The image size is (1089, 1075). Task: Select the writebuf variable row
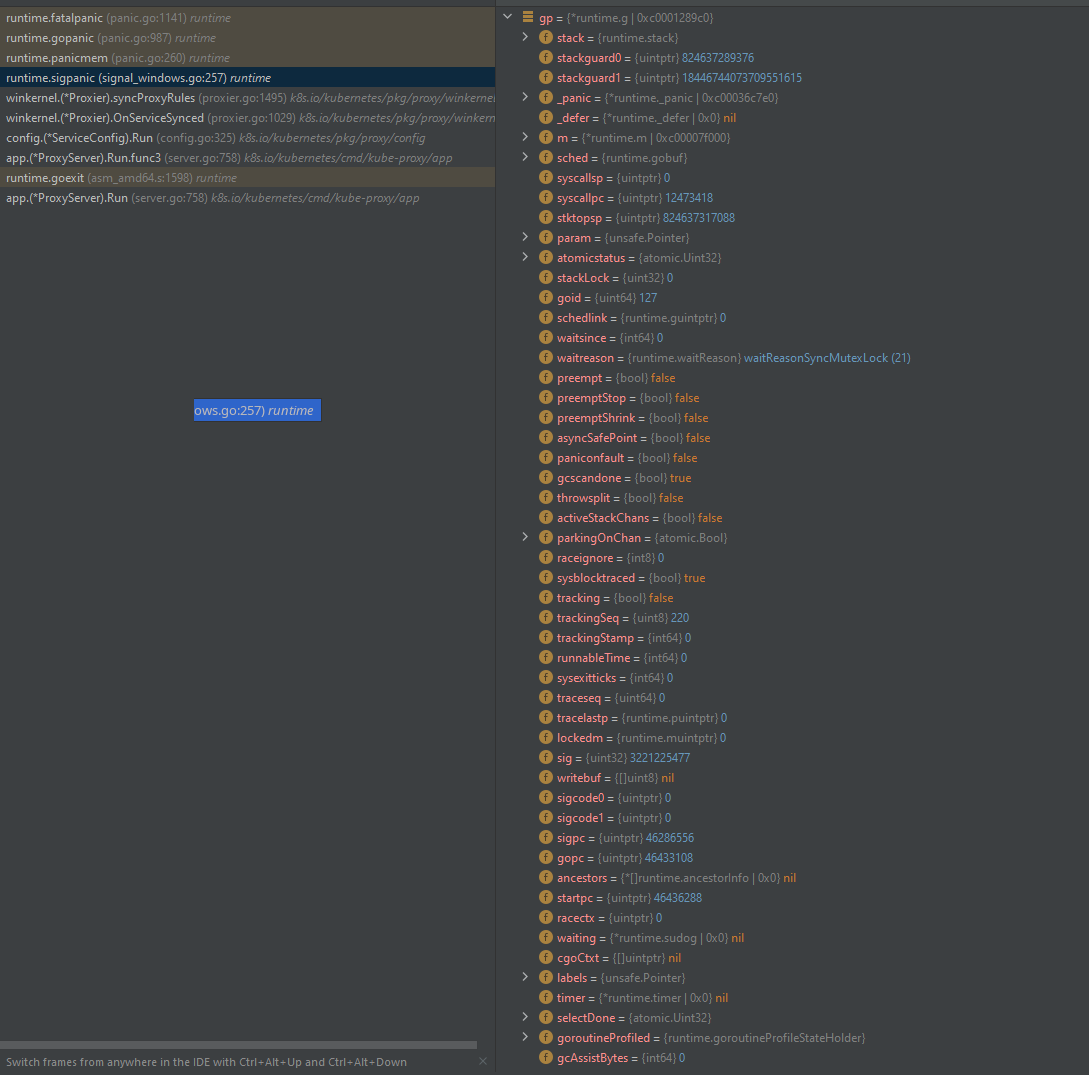point(792,778)
